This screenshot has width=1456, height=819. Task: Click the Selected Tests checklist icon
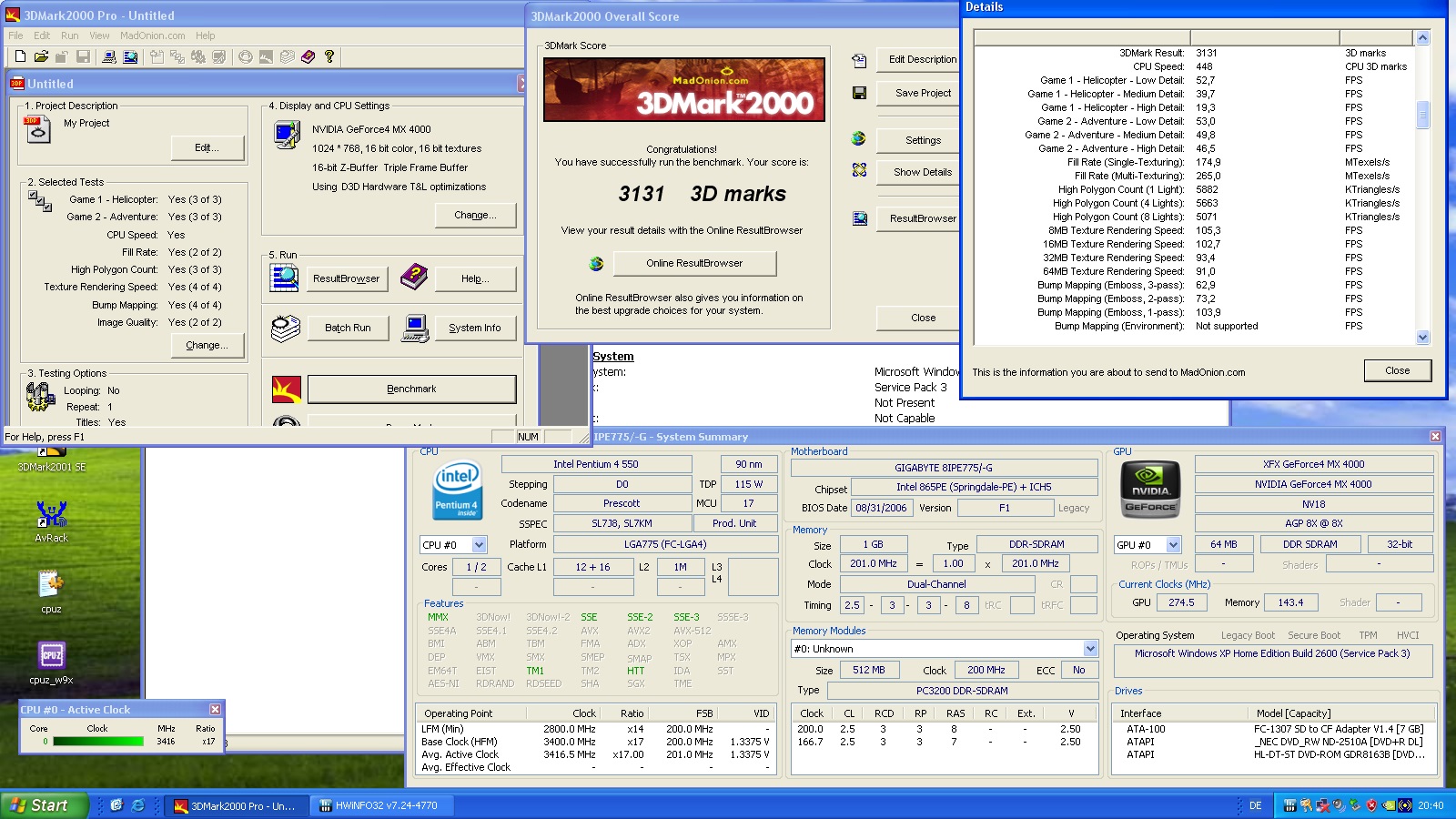(40, 201)
